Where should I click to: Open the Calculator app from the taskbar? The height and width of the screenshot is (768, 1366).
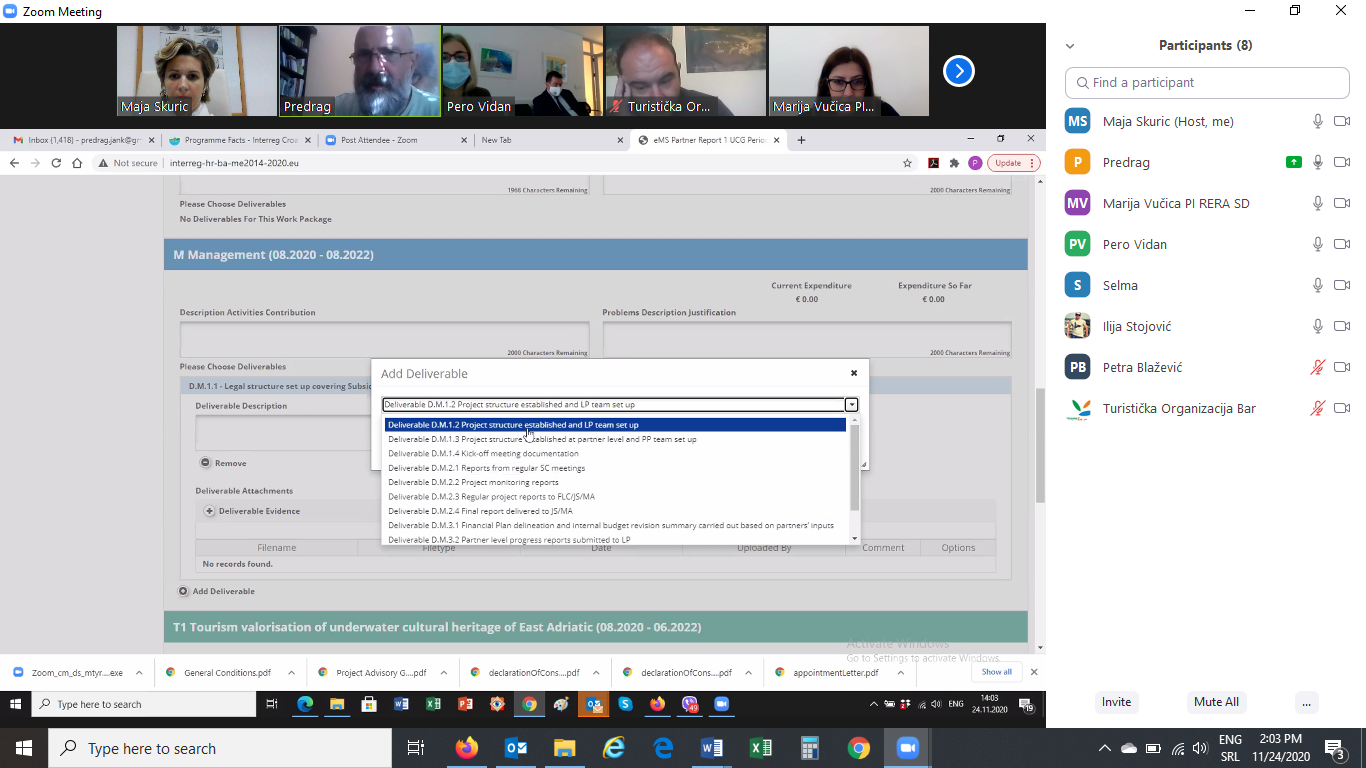coord(809,748)
